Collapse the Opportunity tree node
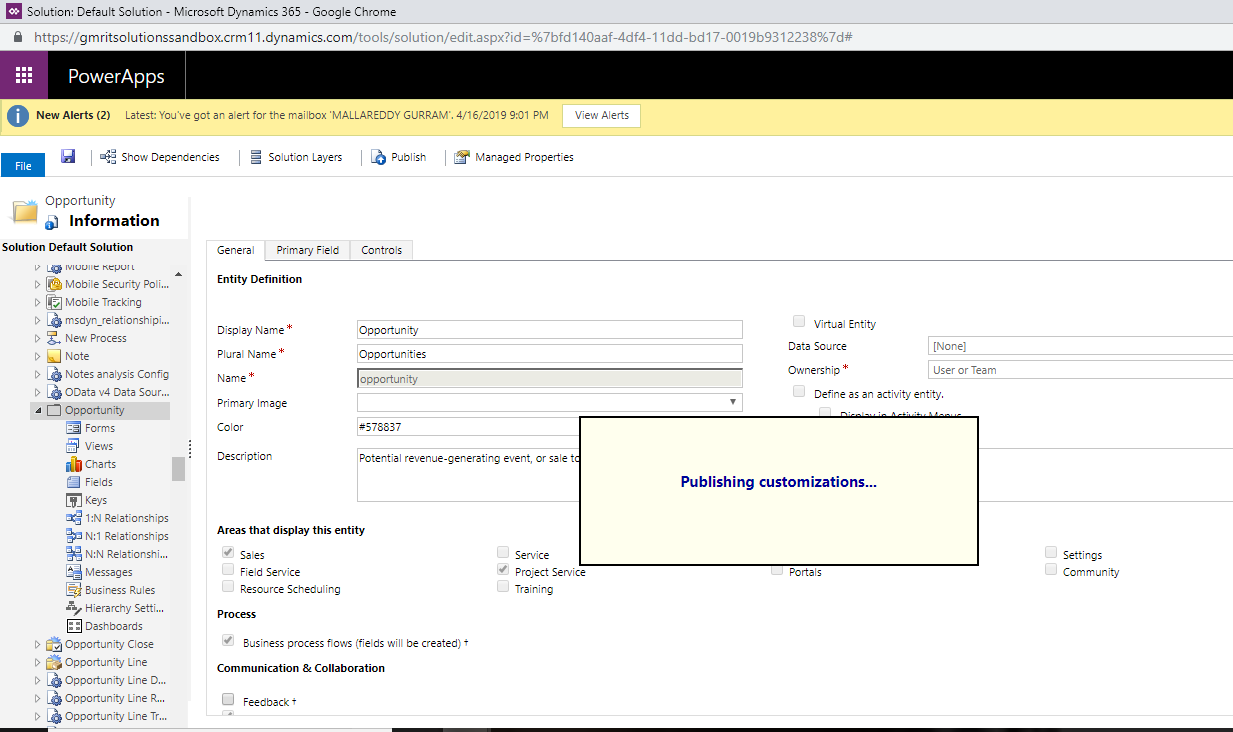This screenshot has height=732, width=1233. pos(39,410)
